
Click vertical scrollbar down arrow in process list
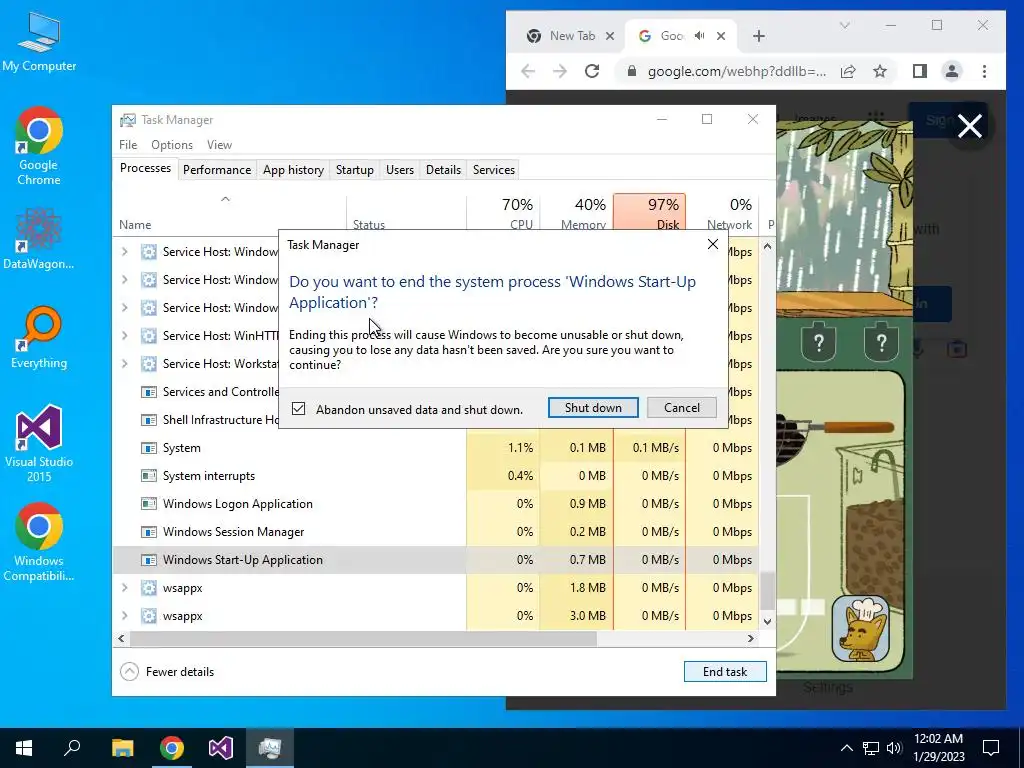click(767, 622)
